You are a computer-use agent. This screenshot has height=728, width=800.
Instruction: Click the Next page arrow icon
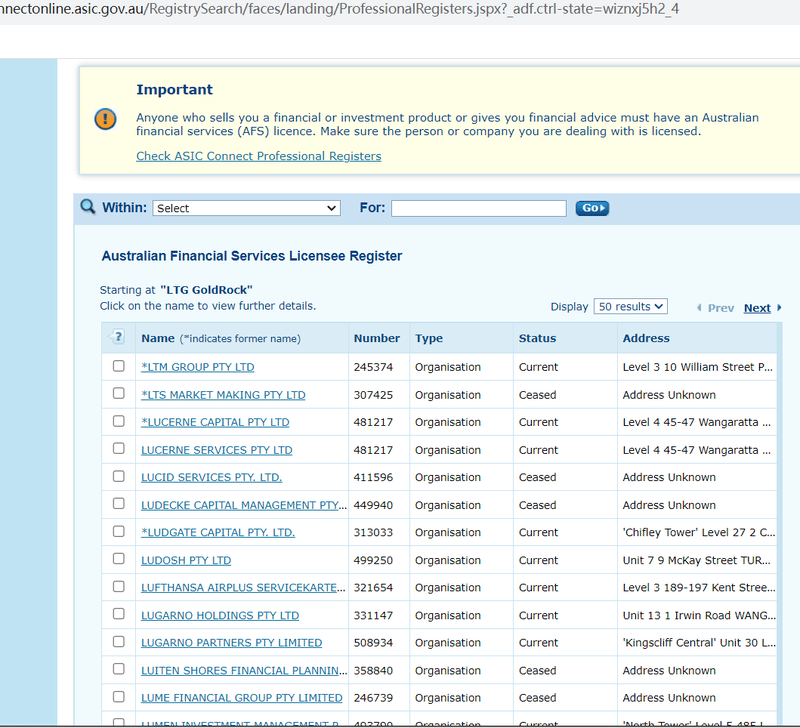pyautogui.click(x=779, y=308)
